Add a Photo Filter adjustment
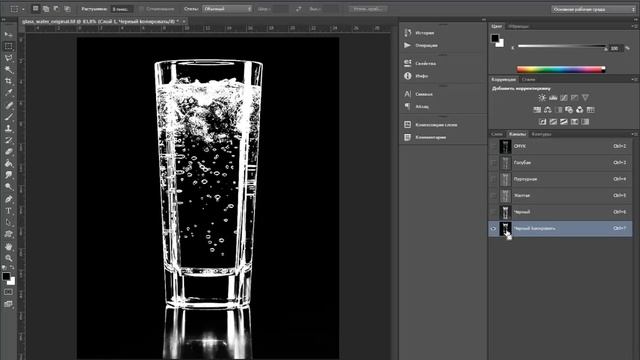This screenshot has width=640, height=360. tap(569, 110)
